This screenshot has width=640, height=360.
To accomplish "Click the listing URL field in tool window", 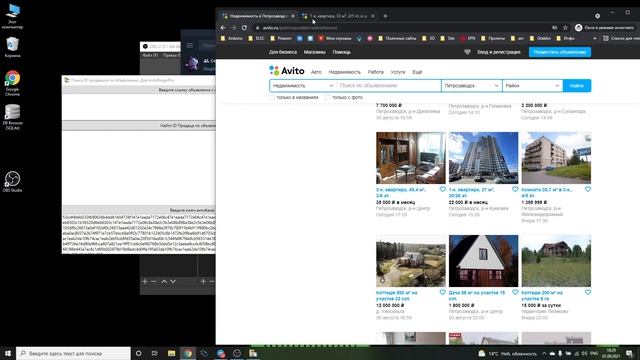I will tap(139, 107).
